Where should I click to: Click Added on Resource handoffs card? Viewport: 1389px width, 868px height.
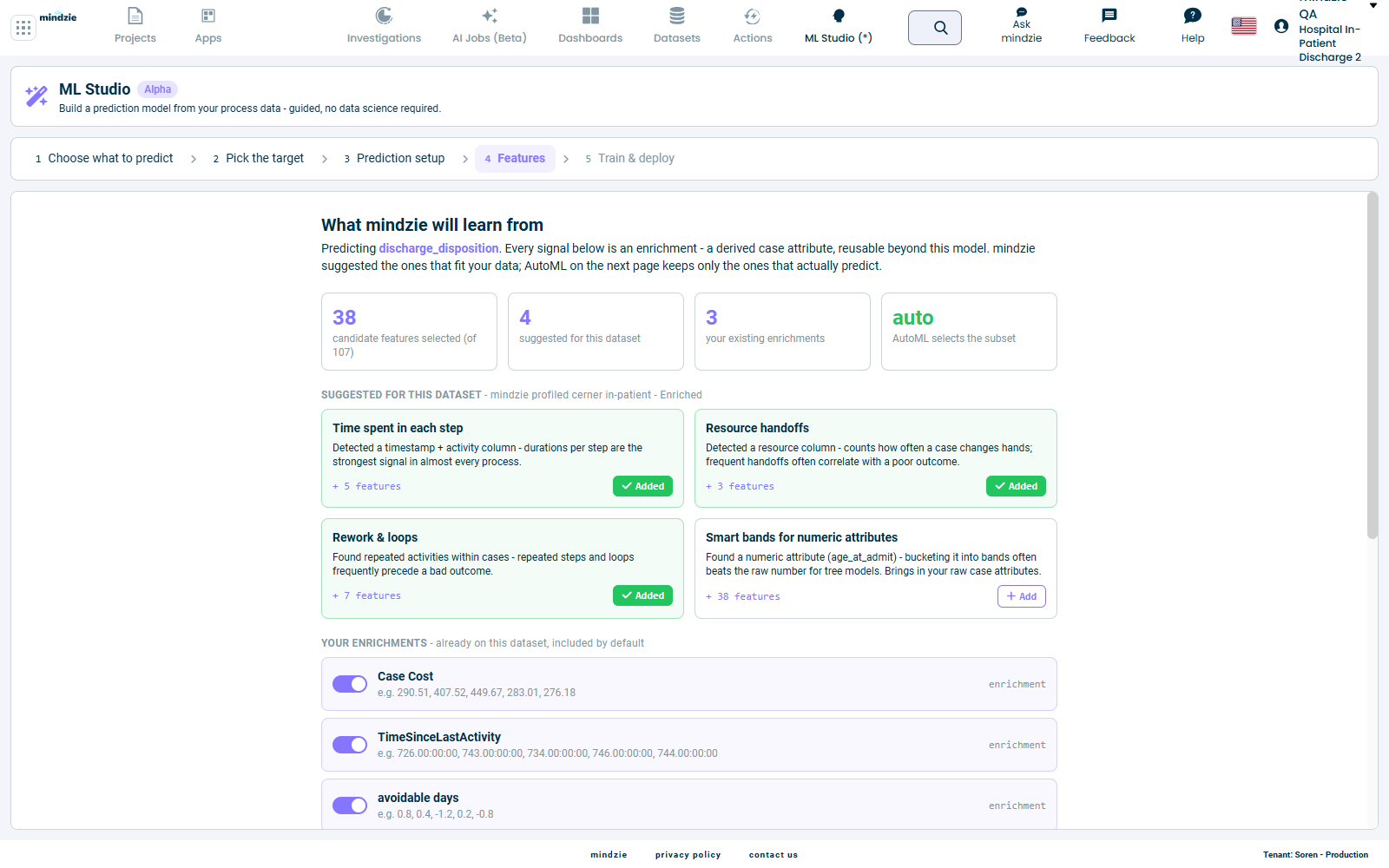click(x=1016, y=486)
